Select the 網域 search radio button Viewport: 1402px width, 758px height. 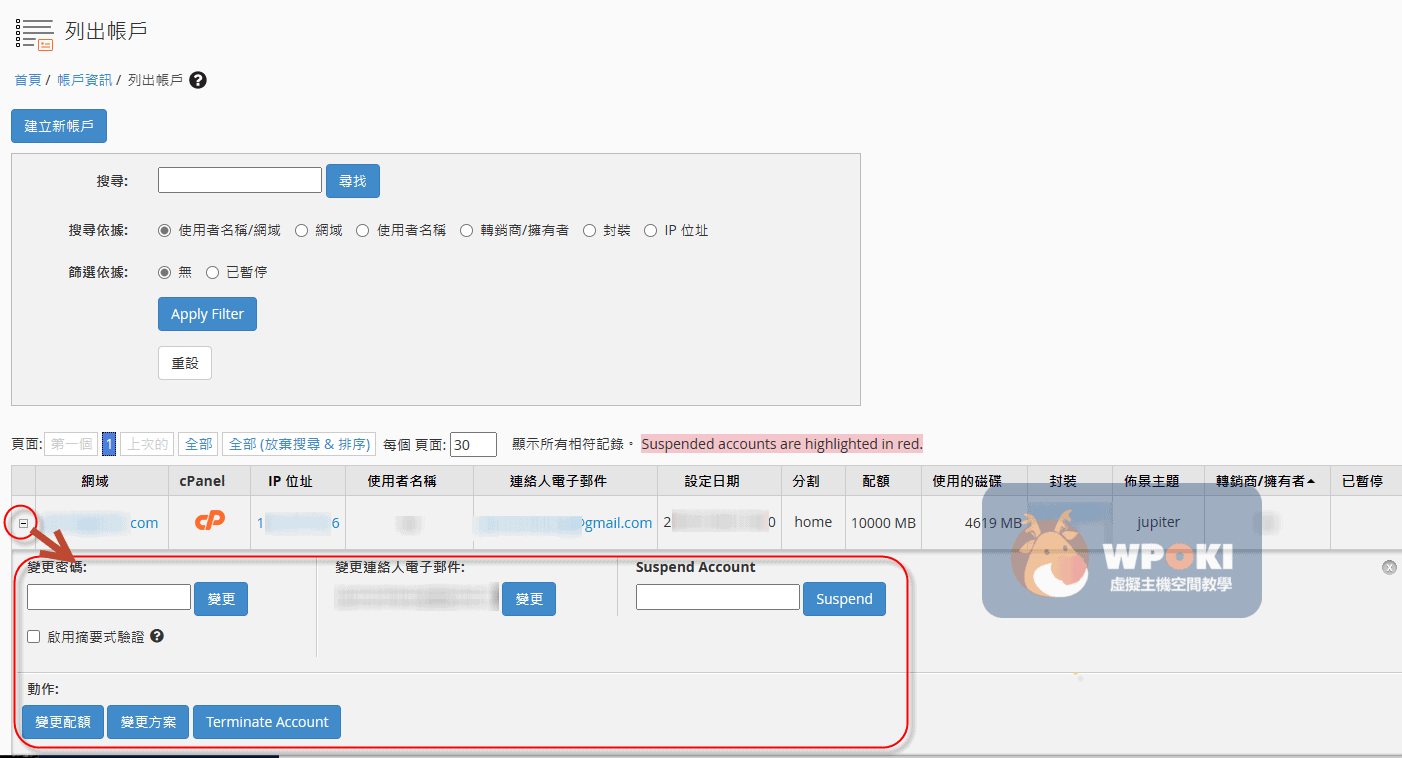coord(302,230)
